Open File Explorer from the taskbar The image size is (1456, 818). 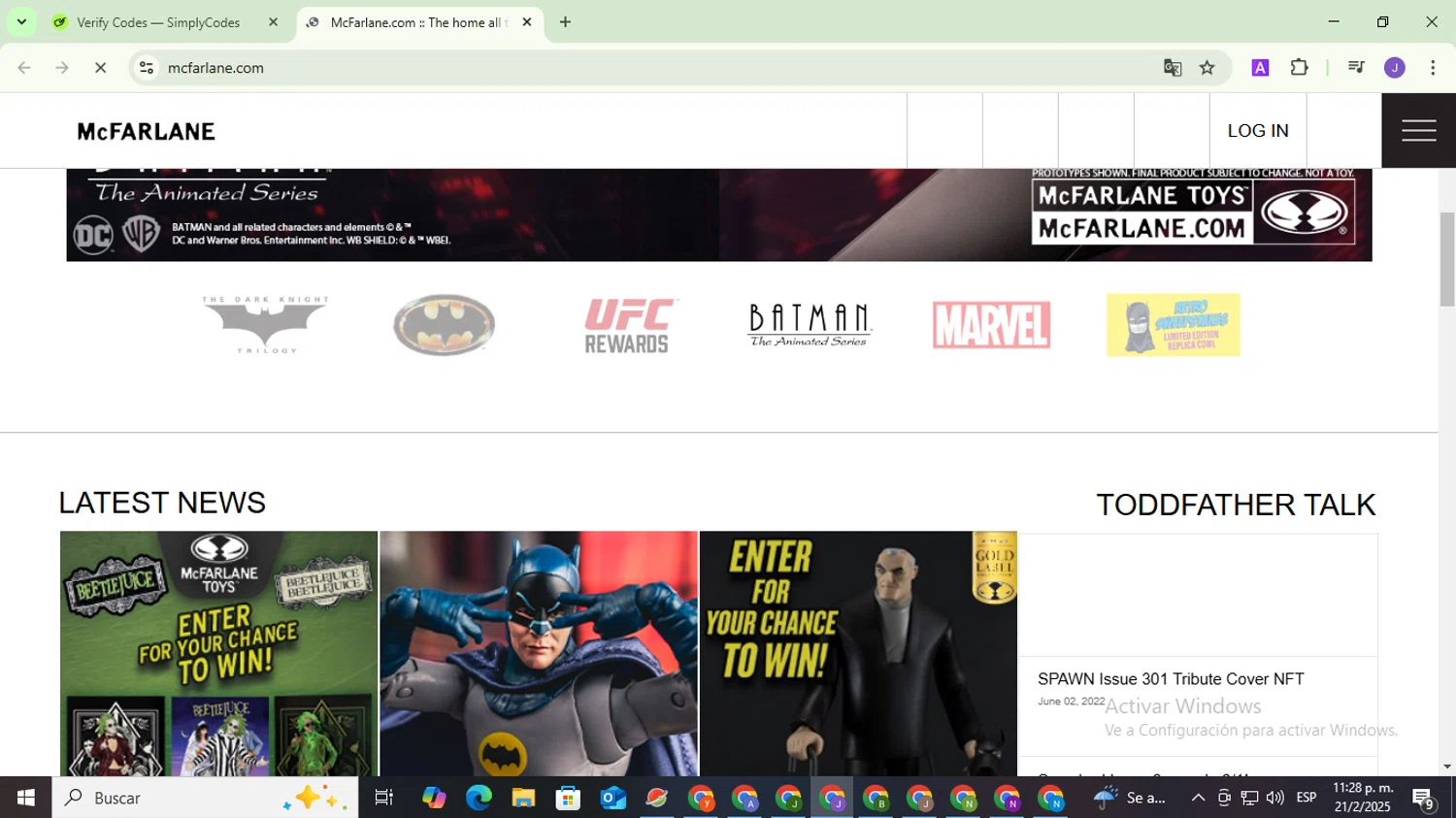click(523, 798)
